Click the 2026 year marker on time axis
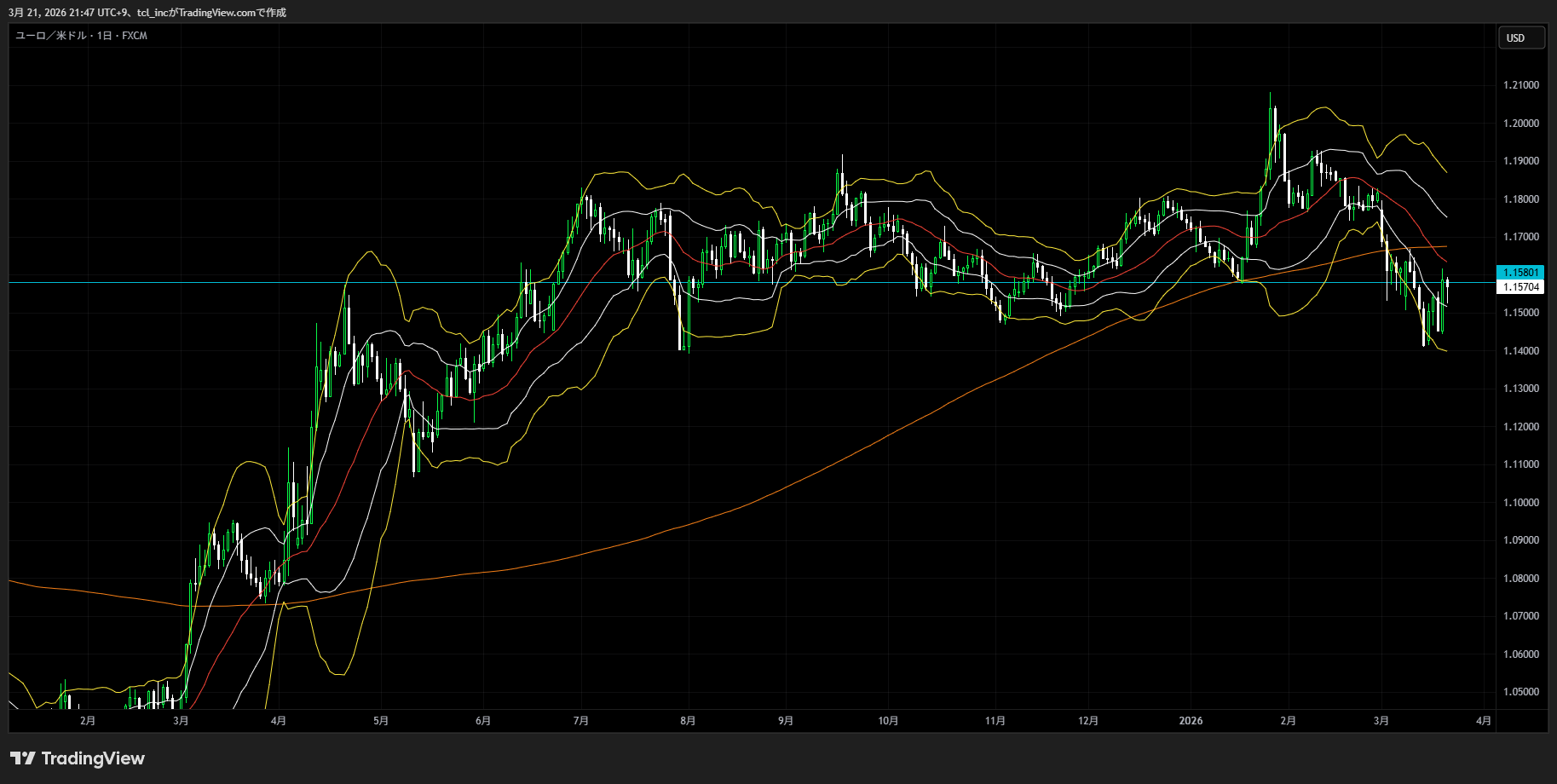Viewport: 1557px width, 784px height. pos(1191,721)
